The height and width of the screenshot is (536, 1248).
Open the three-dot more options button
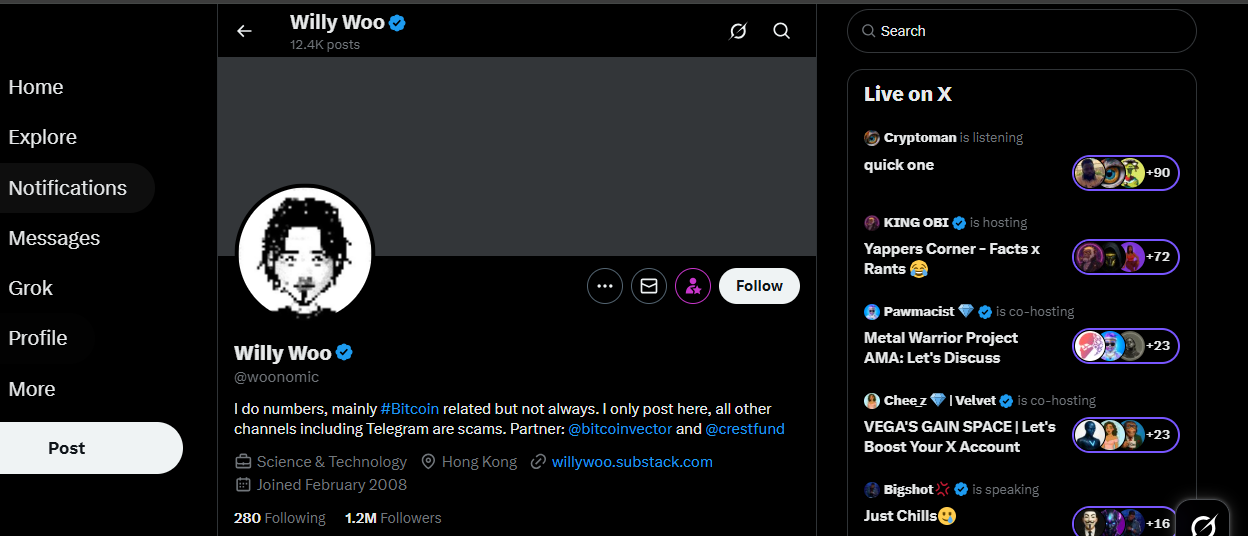(x=604, y=286)
